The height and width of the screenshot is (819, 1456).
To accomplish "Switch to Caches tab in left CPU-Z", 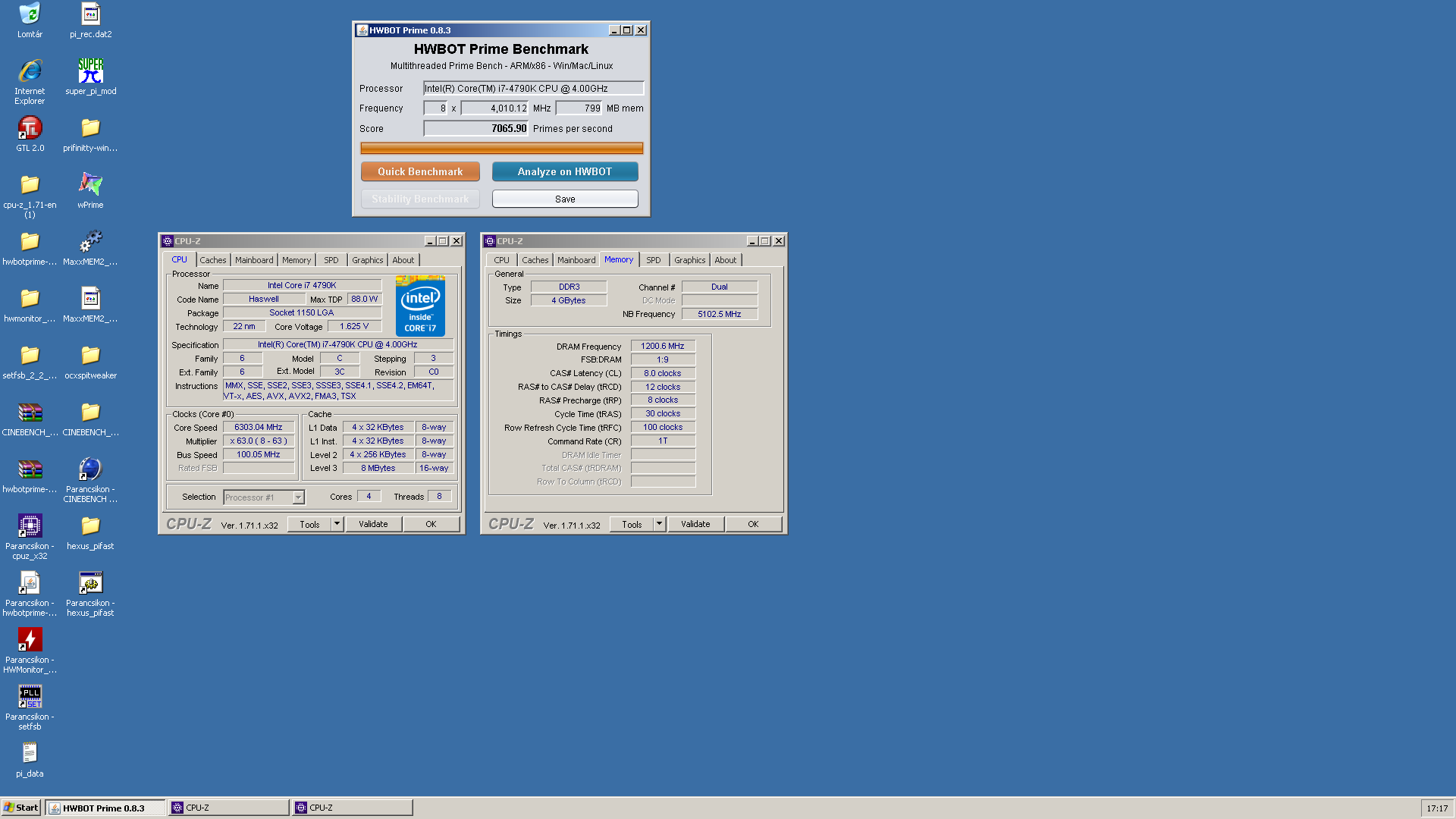I will (213, 260).
